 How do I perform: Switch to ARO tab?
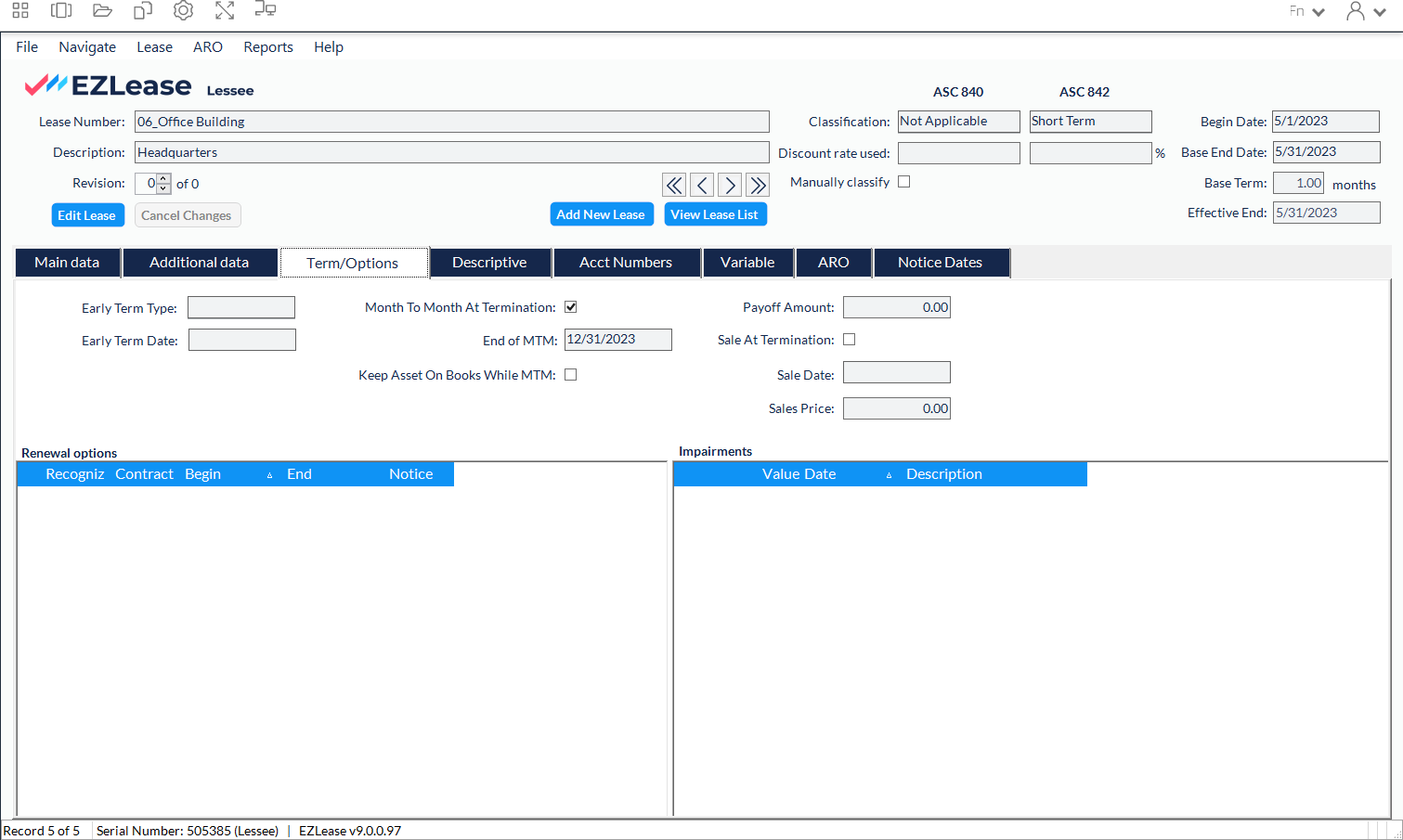pyautogui.click(x=834, y=263)
